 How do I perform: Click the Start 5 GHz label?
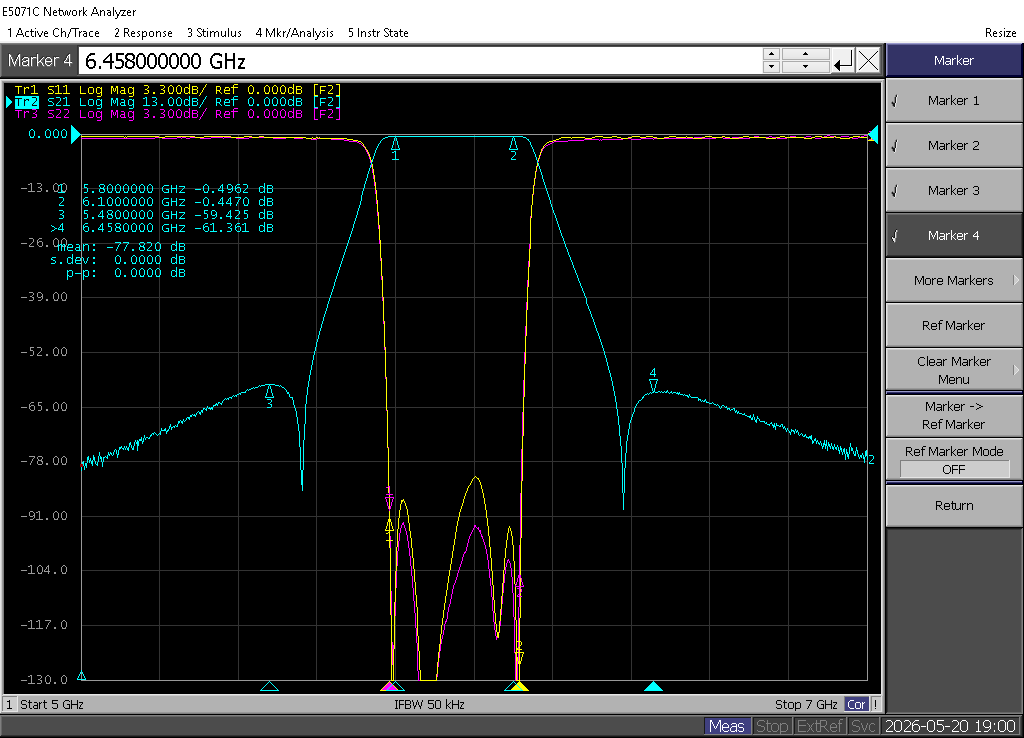pos(52,704)
